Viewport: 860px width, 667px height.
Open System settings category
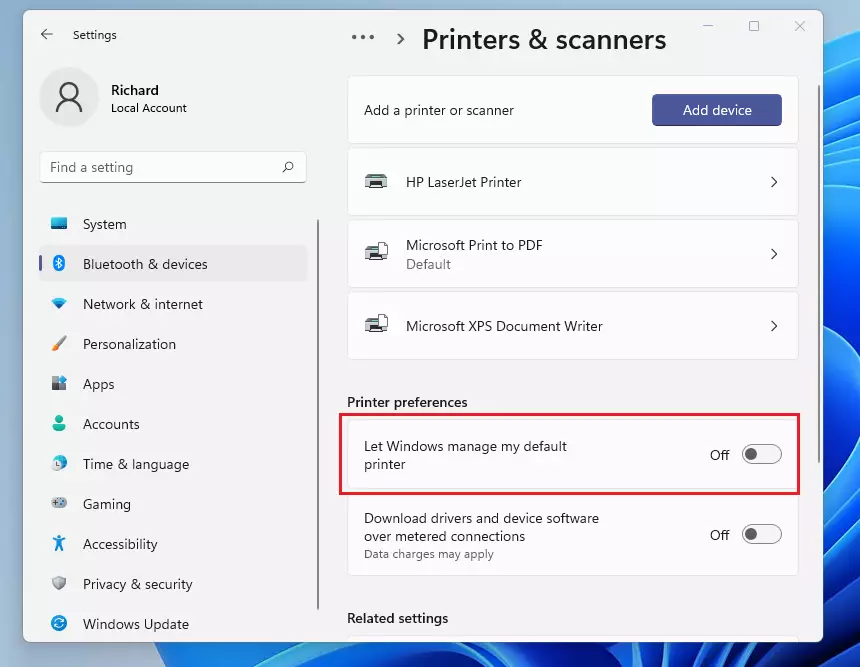tap(173, 224)
